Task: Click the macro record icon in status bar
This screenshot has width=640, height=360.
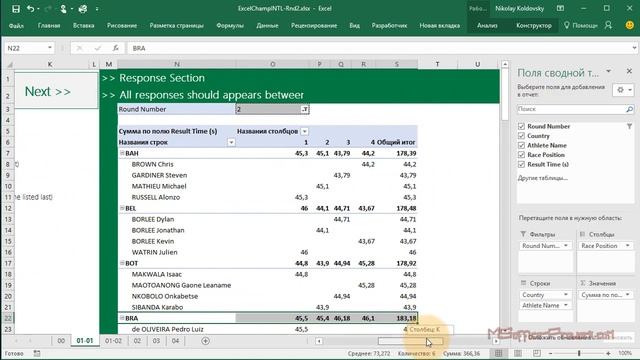Action: click(37, 353)
